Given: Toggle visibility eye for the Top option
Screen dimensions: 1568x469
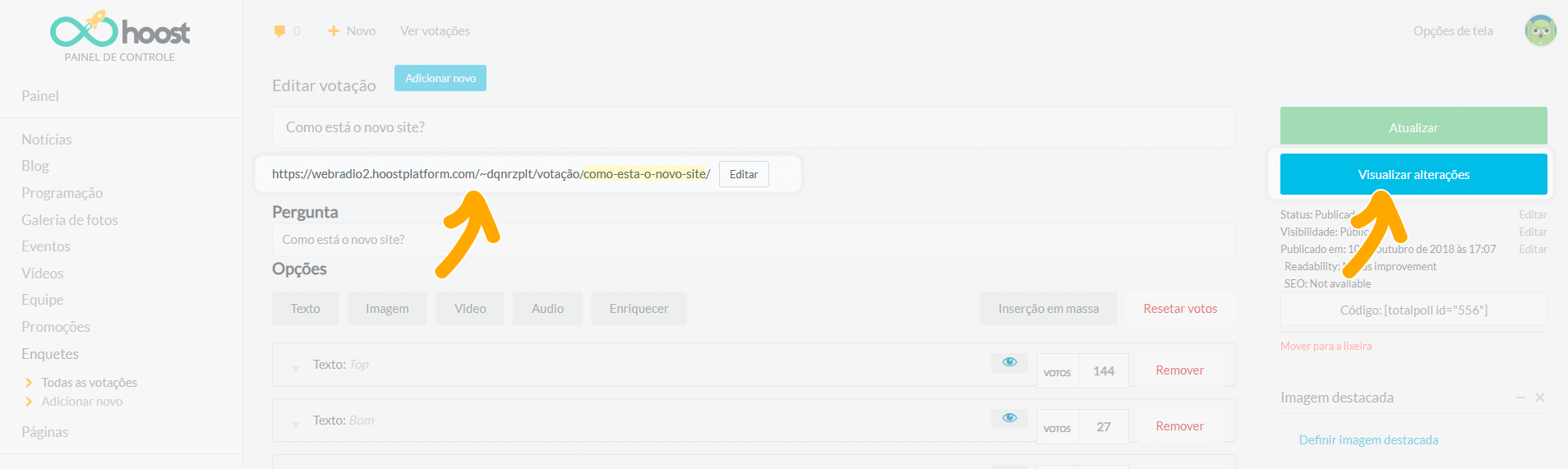Looking at the screenshot, I should click(x=1009, y=362).
